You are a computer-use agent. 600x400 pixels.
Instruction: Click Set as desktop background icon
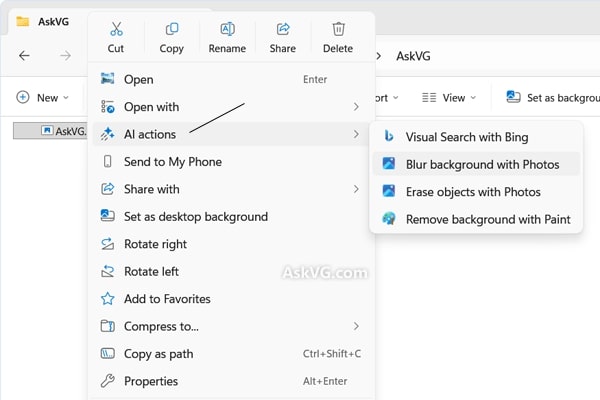[108, 216]
